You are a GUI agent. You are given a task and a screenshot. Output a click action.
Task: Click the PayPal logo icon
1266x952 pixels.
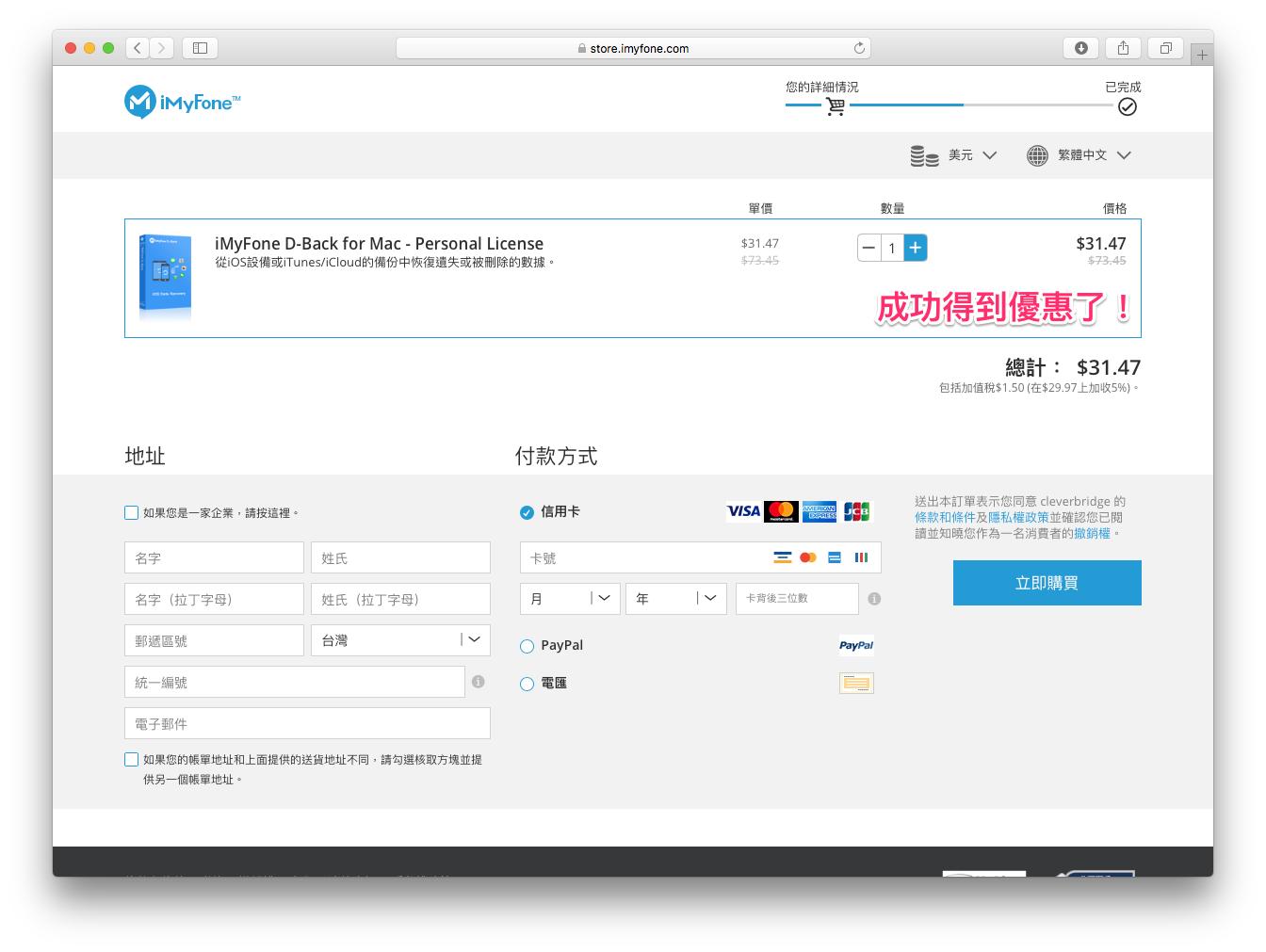856,645
